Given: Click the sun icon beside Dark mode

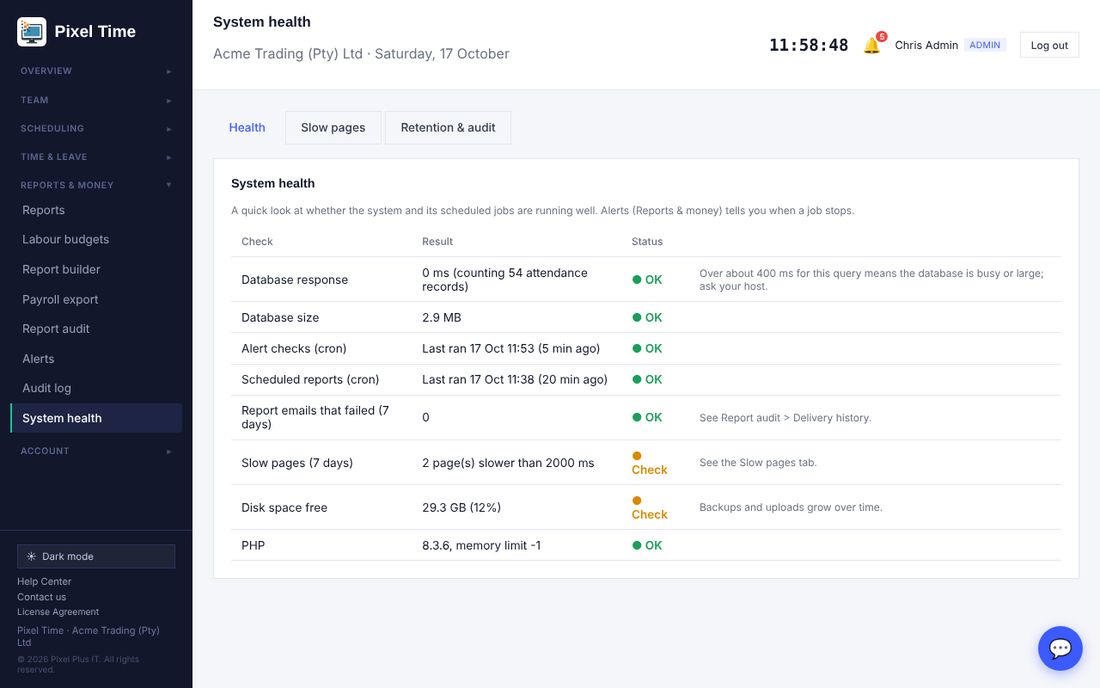Looking at the screenshot, I should coord(32,556).
